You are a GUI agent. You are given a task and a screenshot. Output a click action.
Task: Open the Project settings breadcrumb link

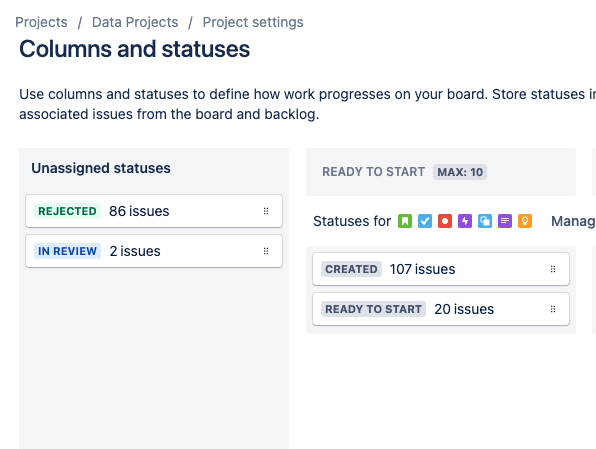click(253, 22)
